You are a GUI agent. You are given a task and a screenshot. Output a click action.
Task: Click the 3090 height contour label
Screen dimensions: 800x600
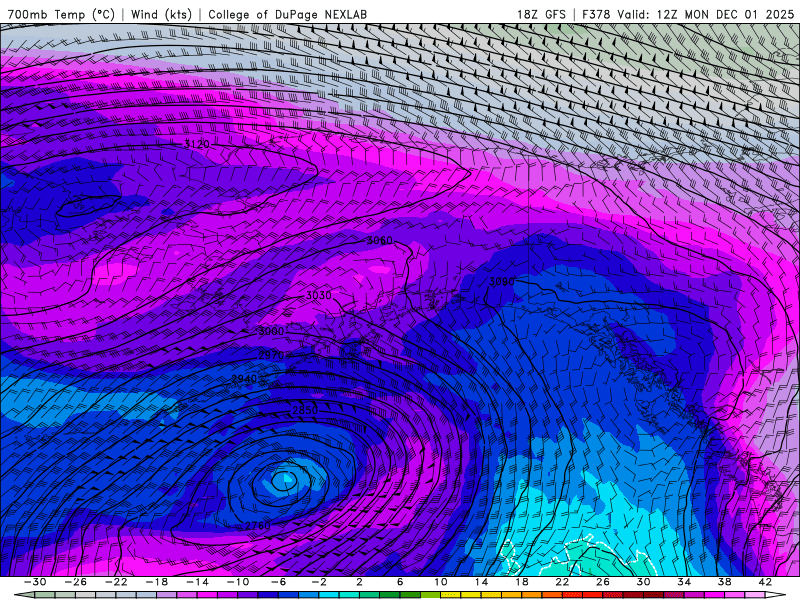[502, 282]
